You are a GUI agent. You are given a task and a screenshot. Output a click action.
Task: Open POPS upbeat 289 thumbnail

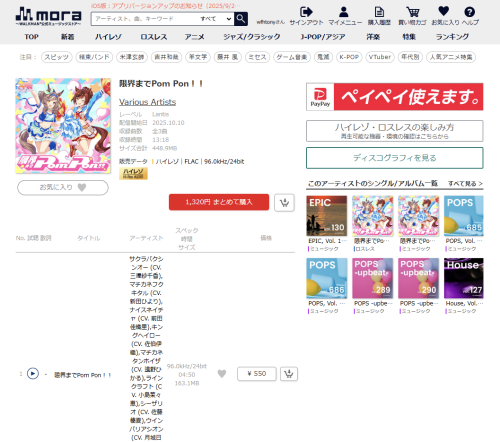(372, 278)
